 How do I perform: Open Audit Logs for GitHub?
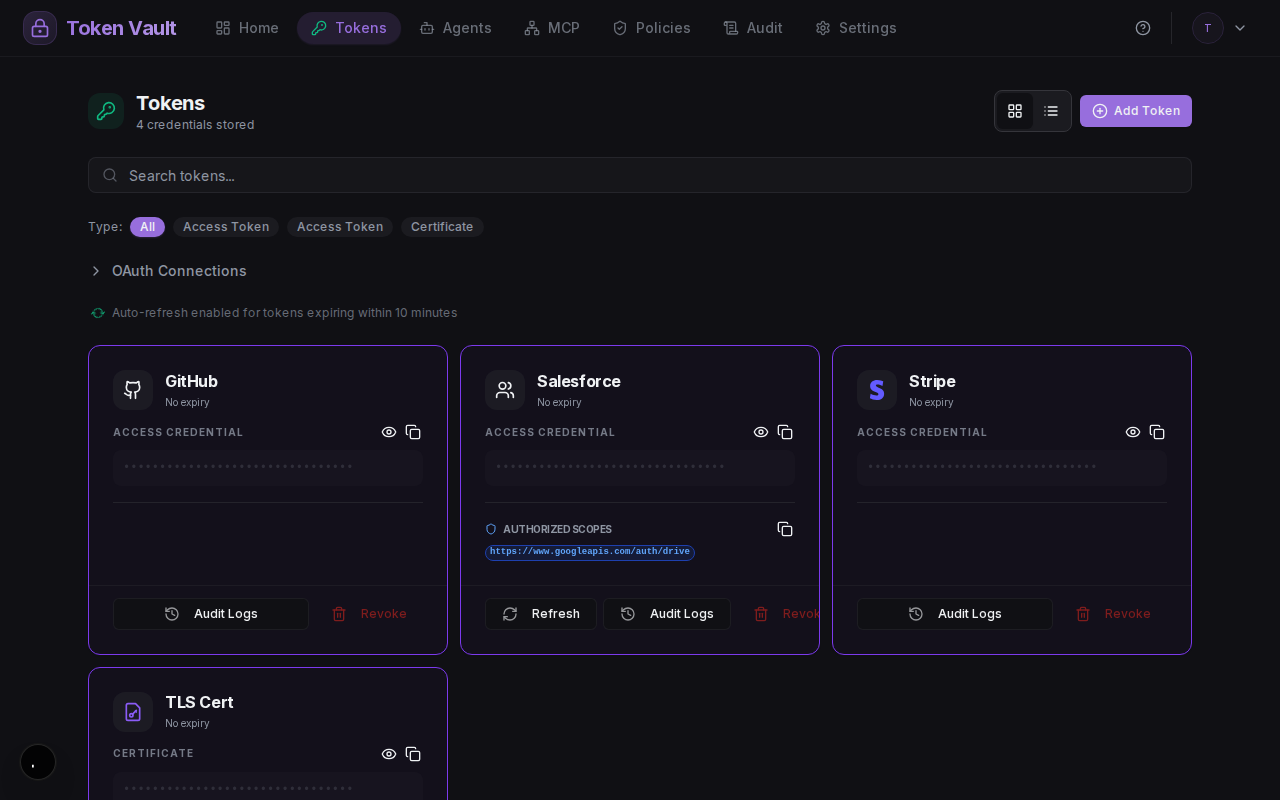(211, 614)
